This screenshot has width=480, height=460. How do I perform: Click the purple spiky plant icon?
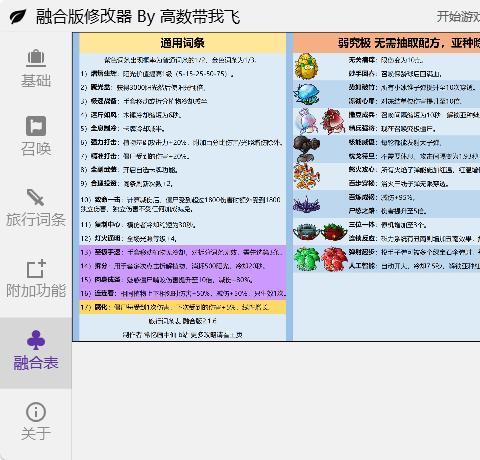click(306, 204)
